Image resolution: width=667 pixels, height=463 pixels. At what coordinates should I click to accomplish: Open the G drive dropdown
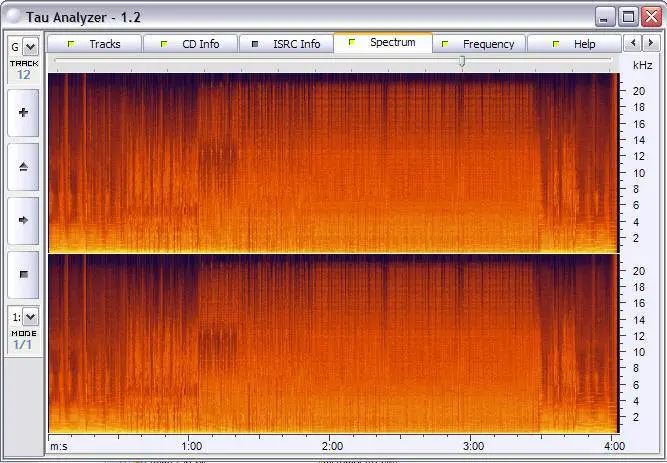coord(30,46)
